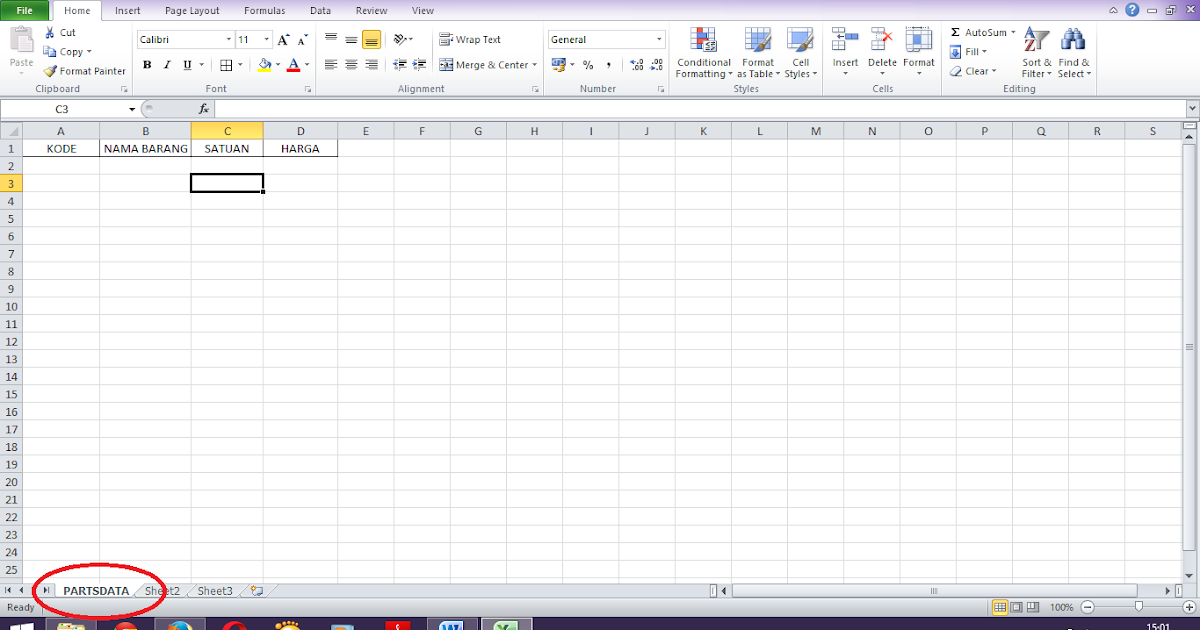Open the Number Format dropdown showing General
The height and width of the screenshot is (630, 1200).
tap(660, 38)
